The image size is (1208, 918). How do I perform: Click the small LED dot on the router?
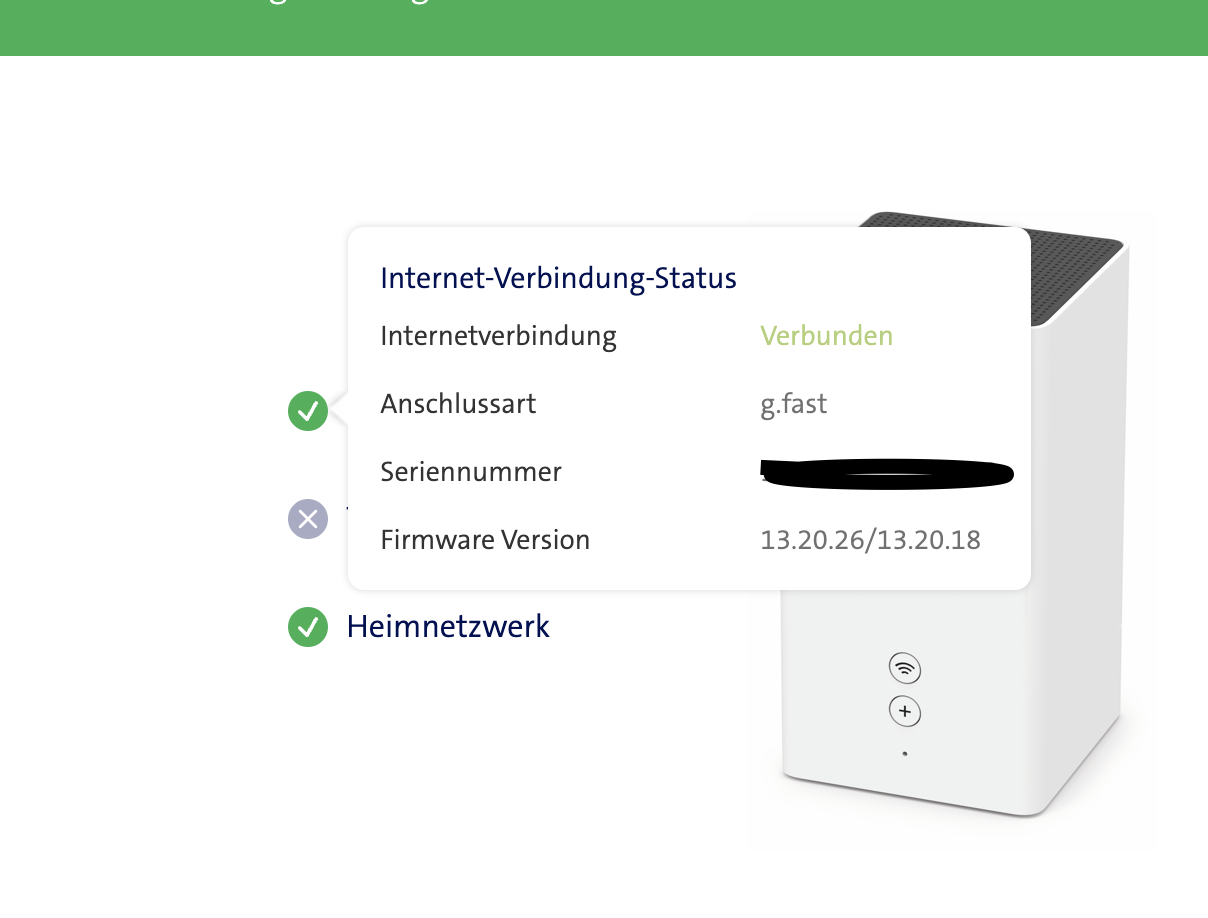(x=905, y=754)
